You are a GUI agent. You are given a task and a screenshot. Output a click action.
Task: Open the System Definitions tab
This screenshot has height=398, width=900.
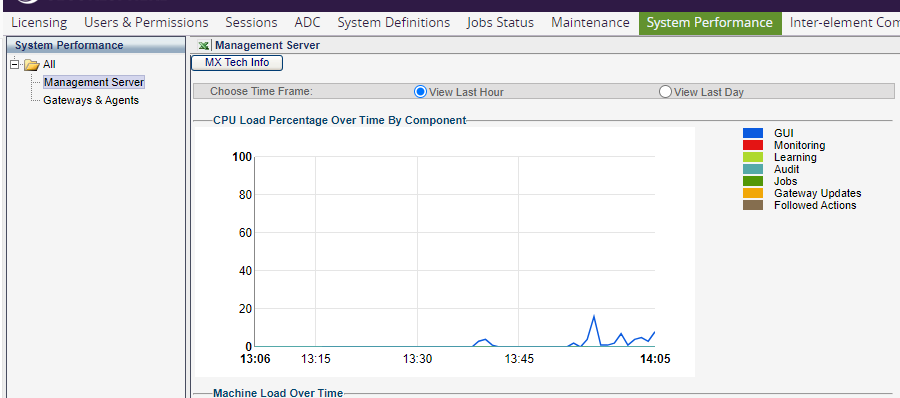click(394, 23)
